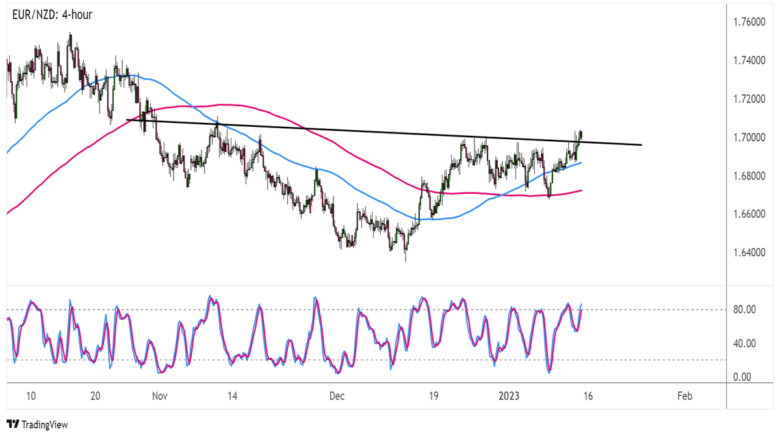Screen dimensions: 780x439
Task: Click the stochastic oscillator's latest peak
Action: (581, 304)
